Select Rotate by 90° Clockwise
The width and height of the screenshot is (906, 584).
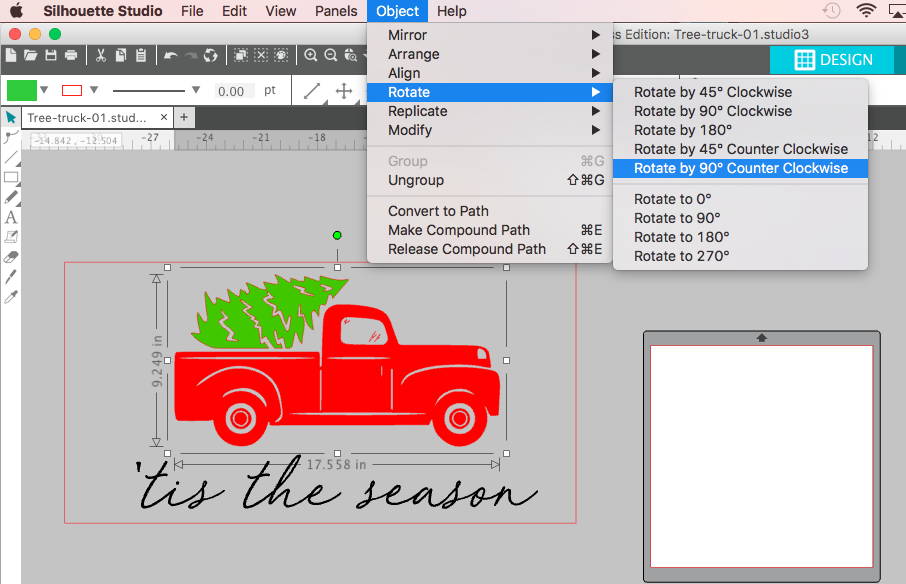740,111
